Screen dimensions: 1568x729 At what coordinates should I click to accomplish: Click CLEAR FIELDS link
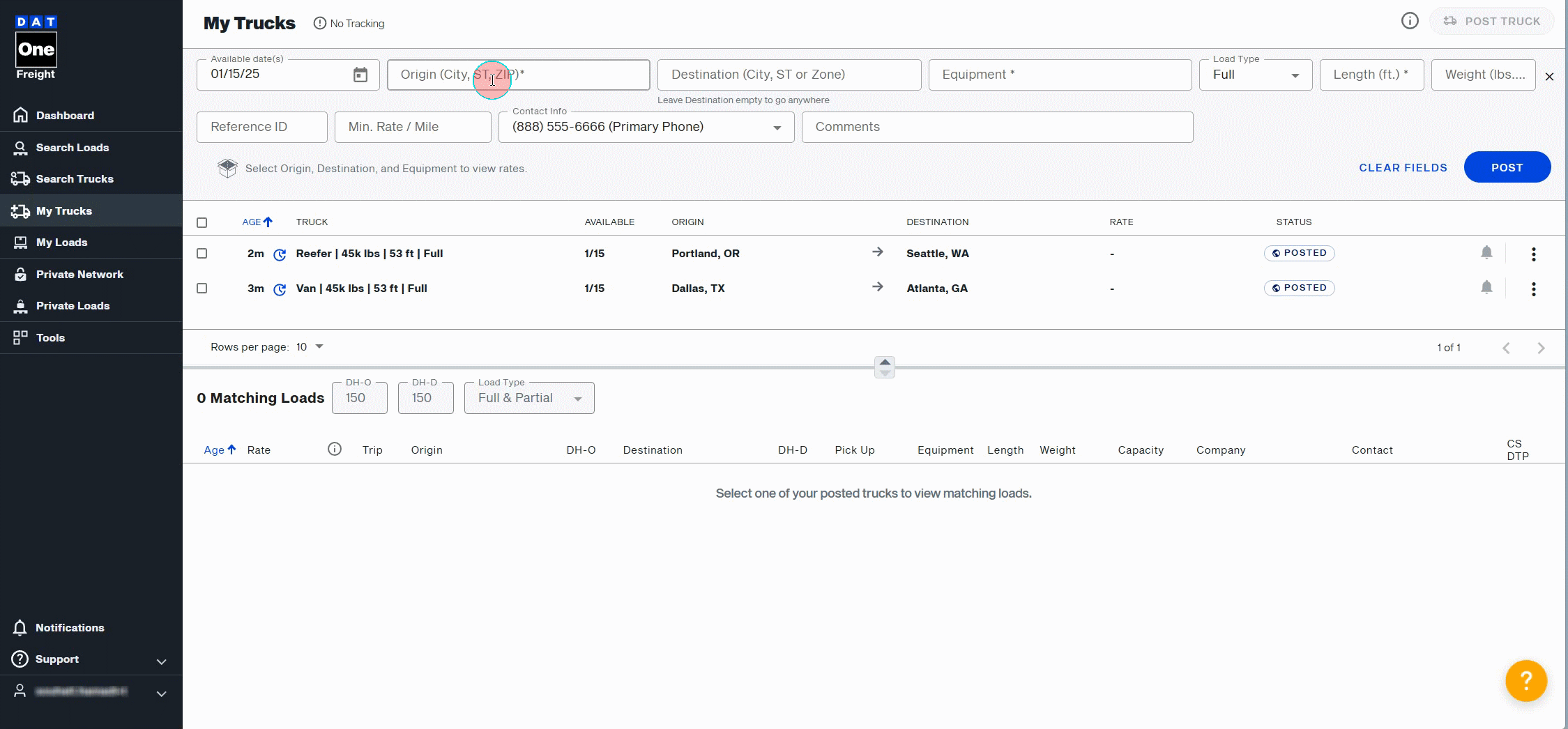(1403, 167)
